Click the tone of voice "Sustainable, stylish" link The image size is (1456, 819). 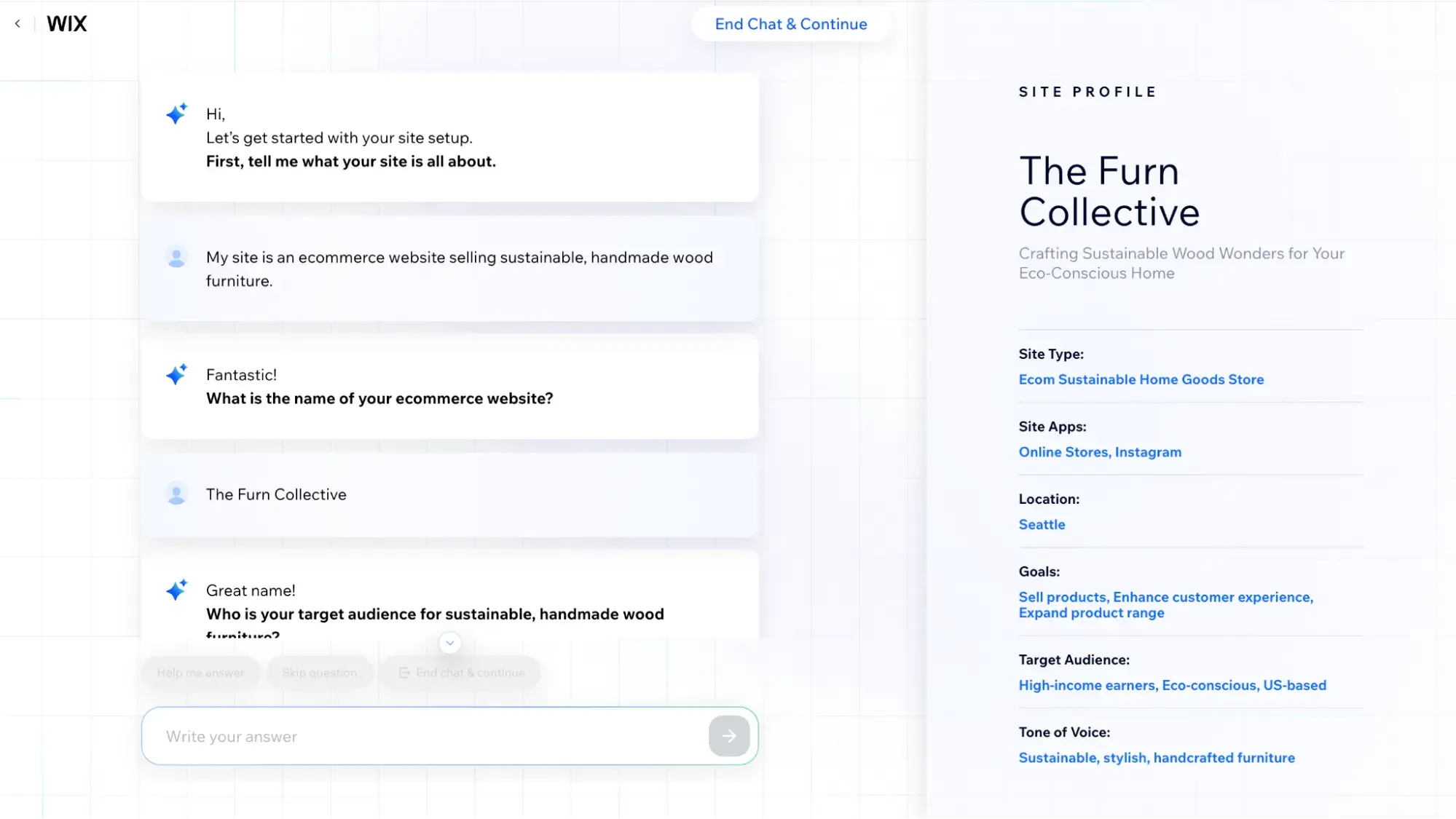(1157, 758)
